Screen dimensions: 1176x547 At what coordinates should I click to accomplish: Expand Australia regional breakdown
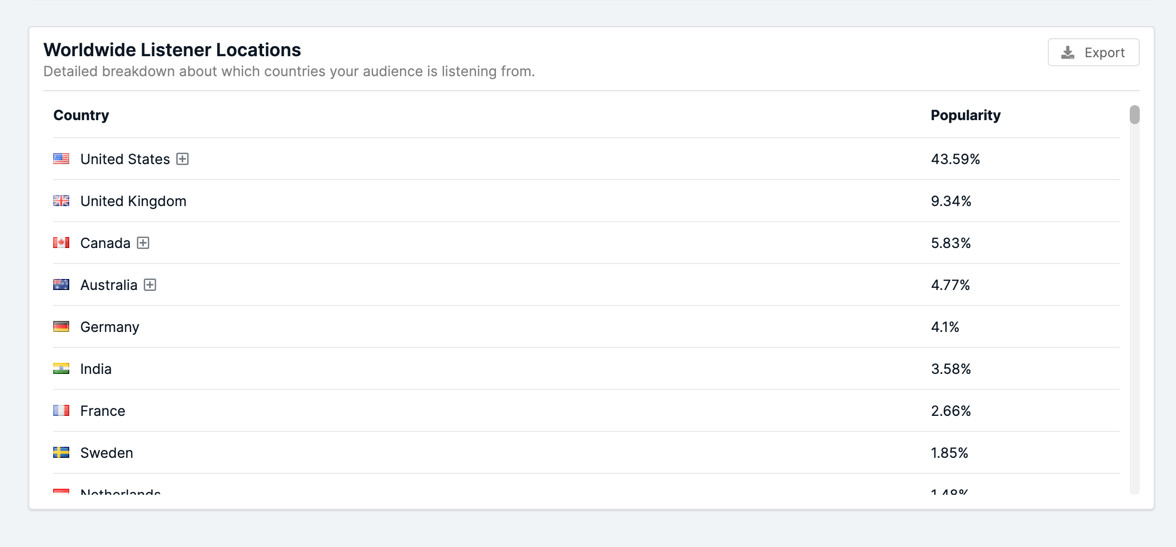[150, 285]
